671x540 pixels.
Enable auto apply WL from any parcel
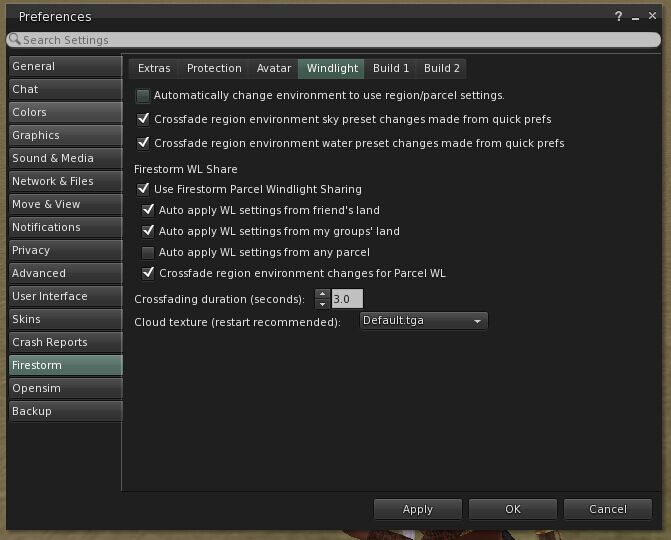point(148,252)
